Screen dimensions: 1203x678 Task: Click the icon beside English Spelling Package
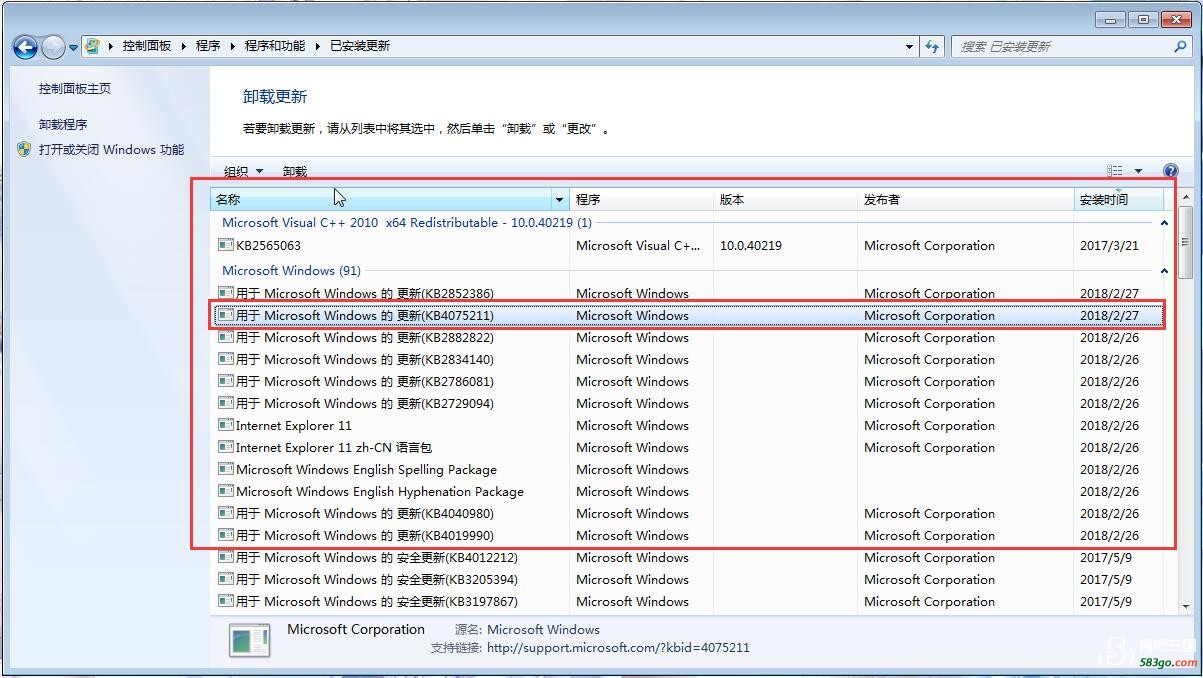click(226, 469)
